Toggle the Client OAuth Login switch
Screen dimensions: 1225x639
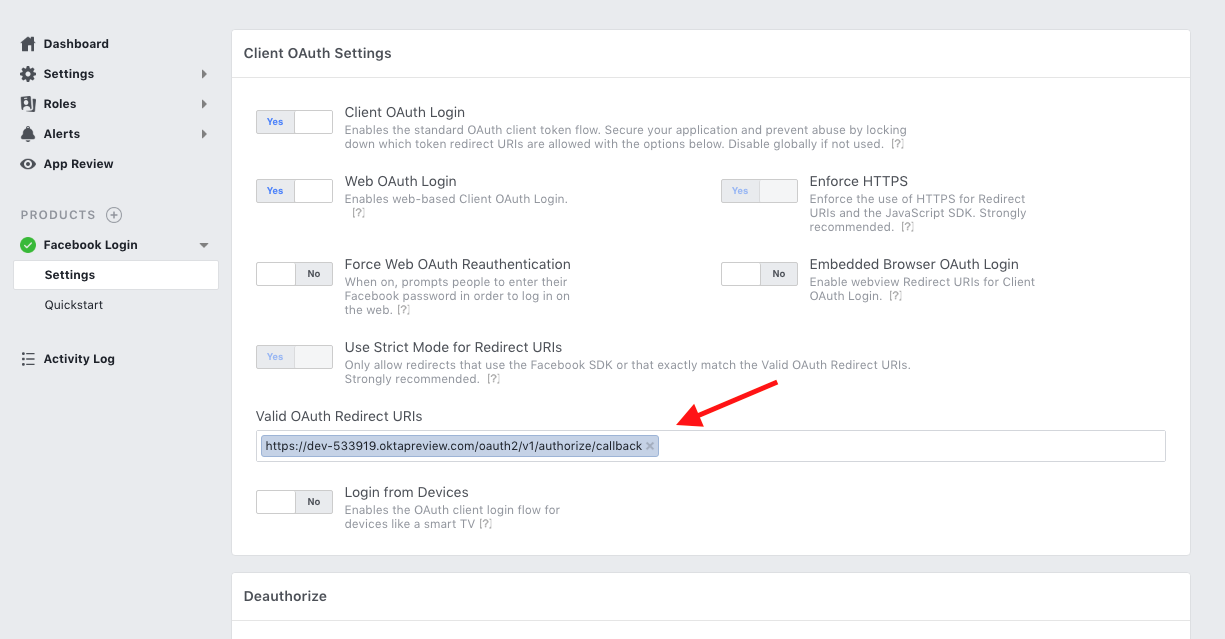[294, 122]
